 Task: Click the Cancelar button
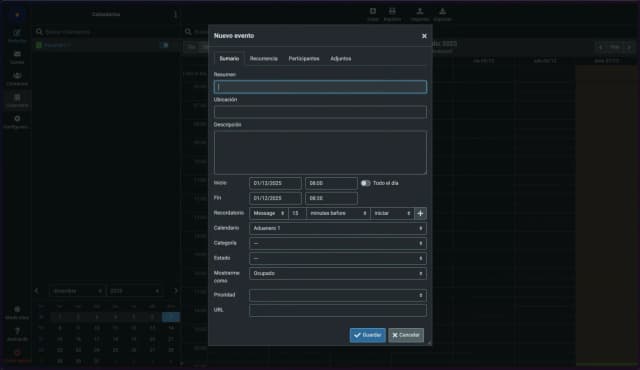(x=406, y=335)
